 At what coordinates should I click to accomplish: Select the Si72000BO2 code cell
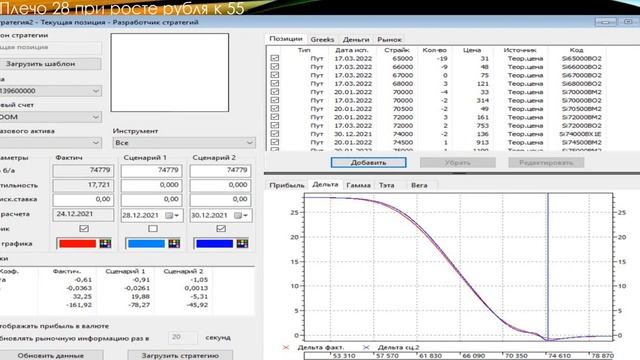tap(581, 126)
